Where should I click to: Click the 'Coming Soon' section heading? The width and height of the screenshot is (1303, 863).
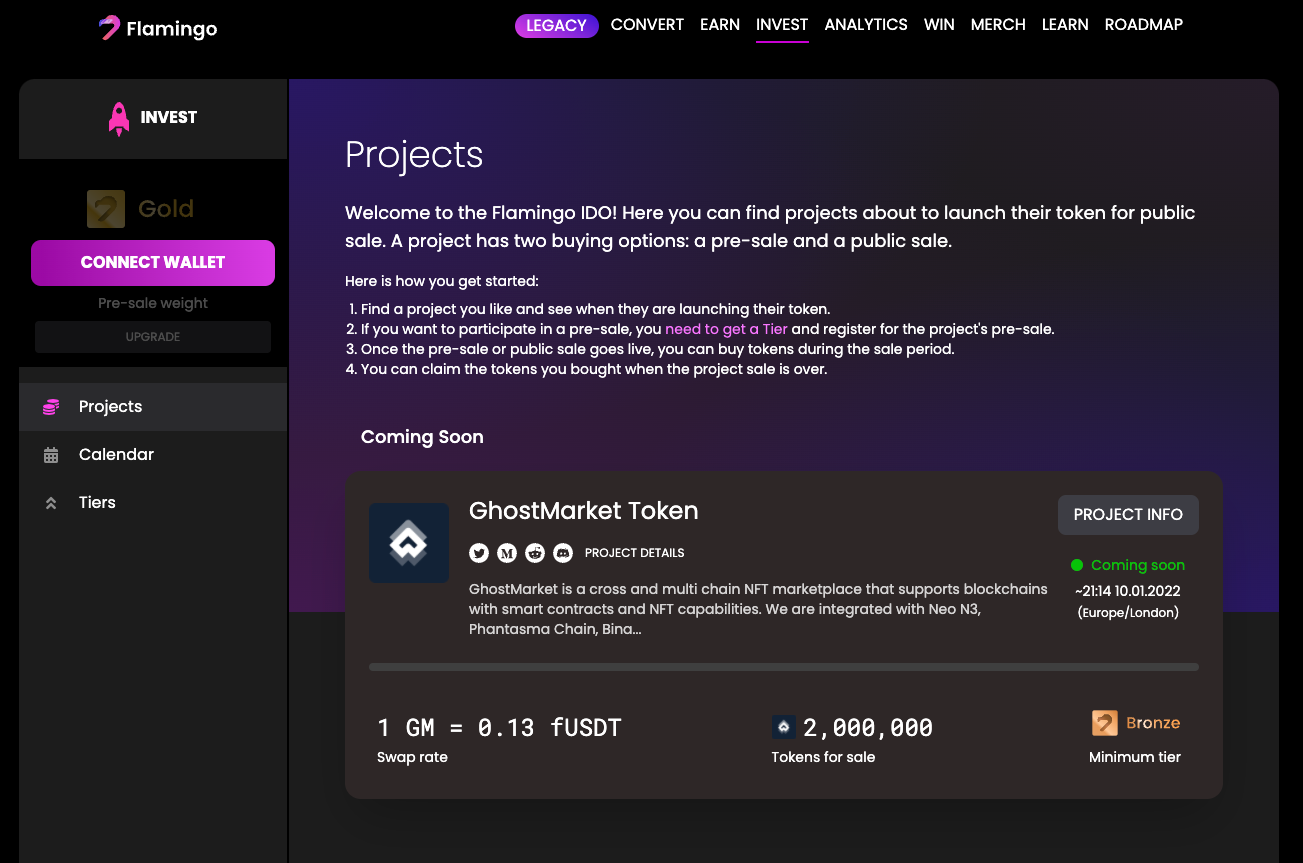click(x=422, y=437)
